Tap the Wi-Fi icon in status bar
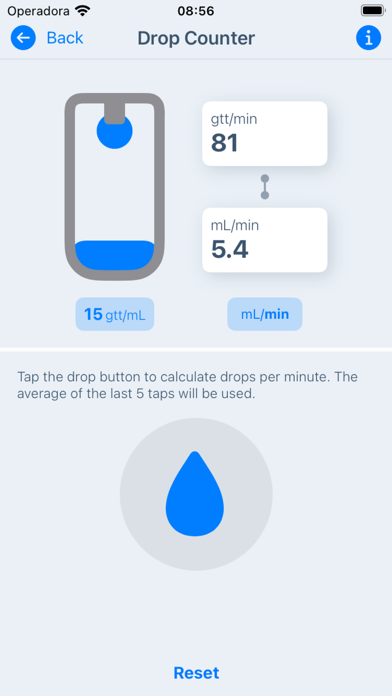The image size is (392, 696). pos(83,11)
